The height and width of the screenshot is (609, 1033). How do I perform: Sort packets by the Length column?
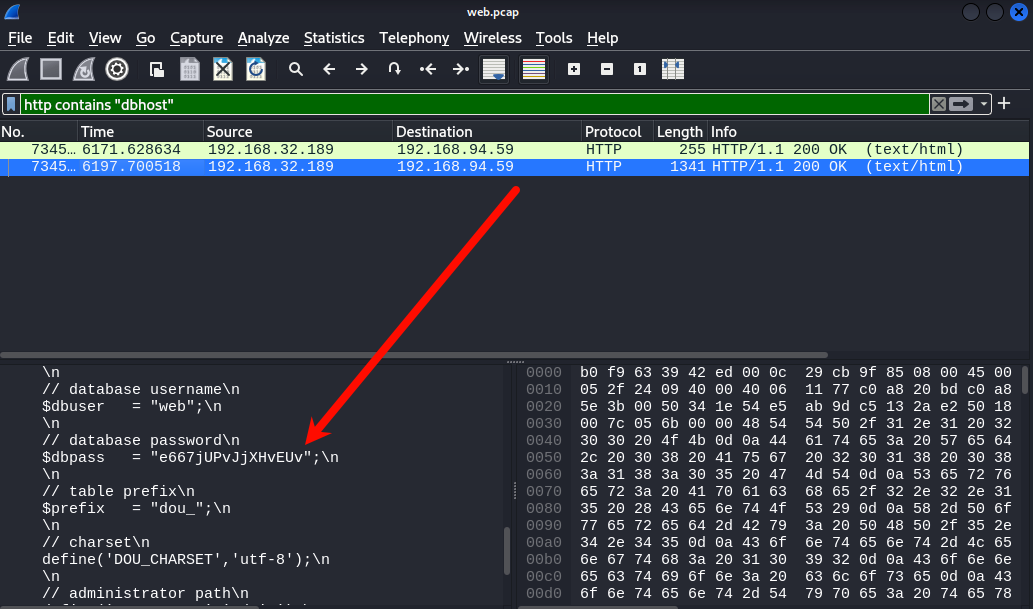point(679,132)
